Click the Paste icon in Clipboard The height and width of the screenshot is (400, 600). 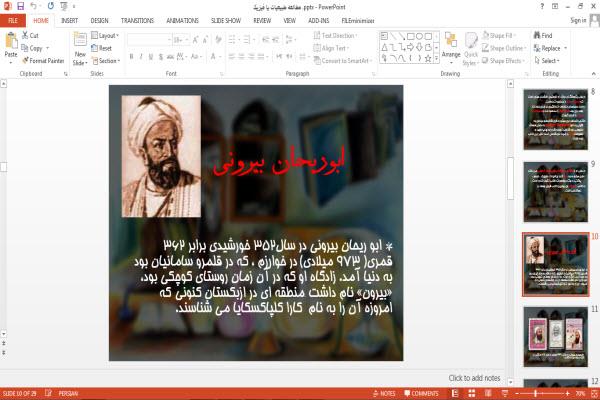coord(11,41)
